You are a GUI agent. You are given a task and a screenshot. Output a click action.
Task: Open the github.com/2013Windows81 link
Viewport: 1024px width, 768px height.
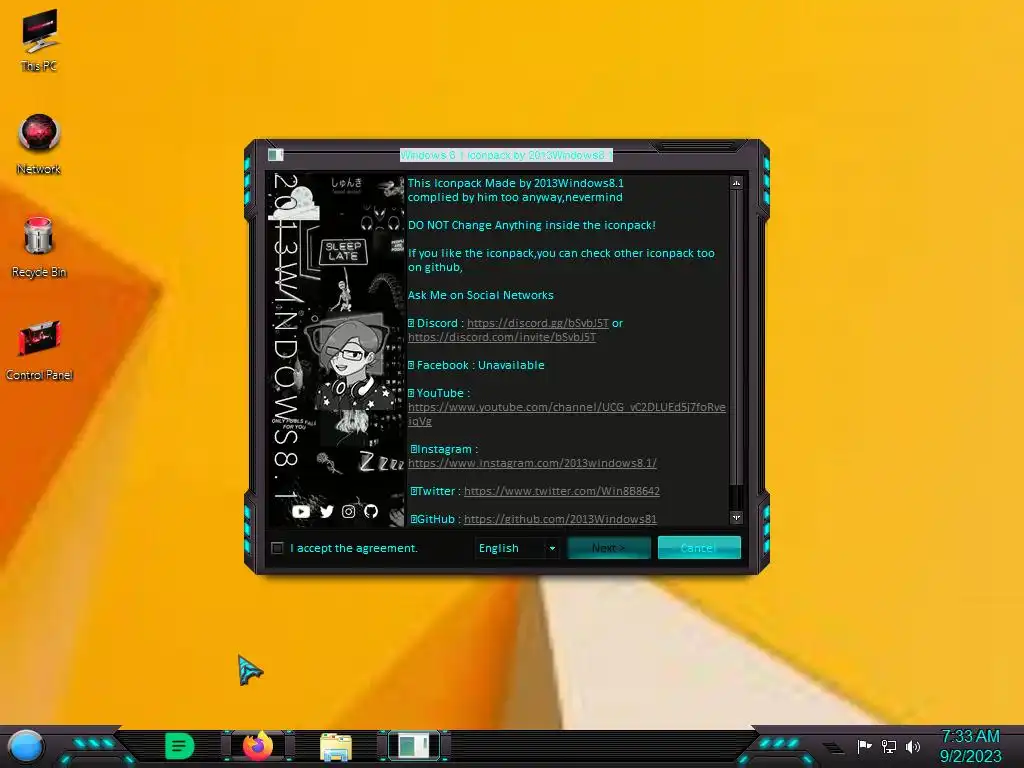pyautogui.click(x=560, y=519)
